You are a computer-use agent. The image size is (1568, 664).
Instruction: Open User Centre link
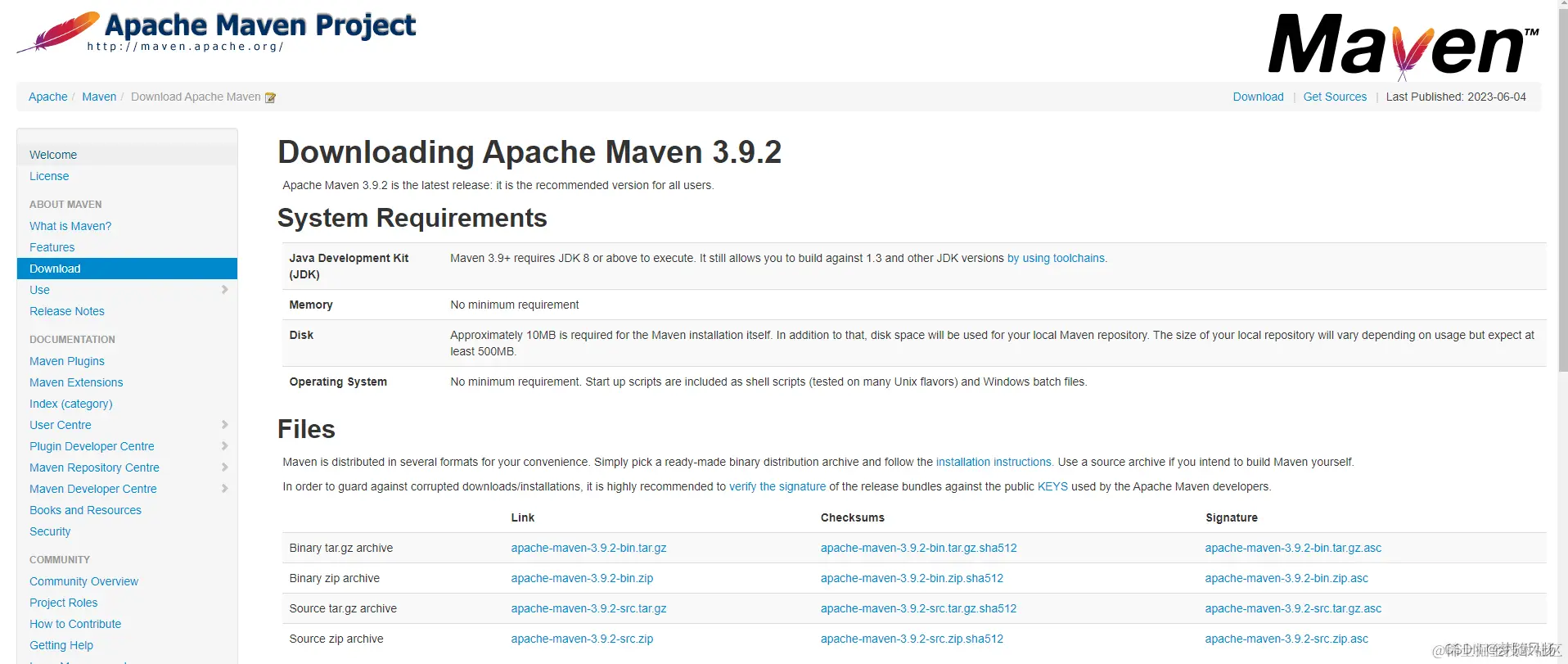coord(61,425)
